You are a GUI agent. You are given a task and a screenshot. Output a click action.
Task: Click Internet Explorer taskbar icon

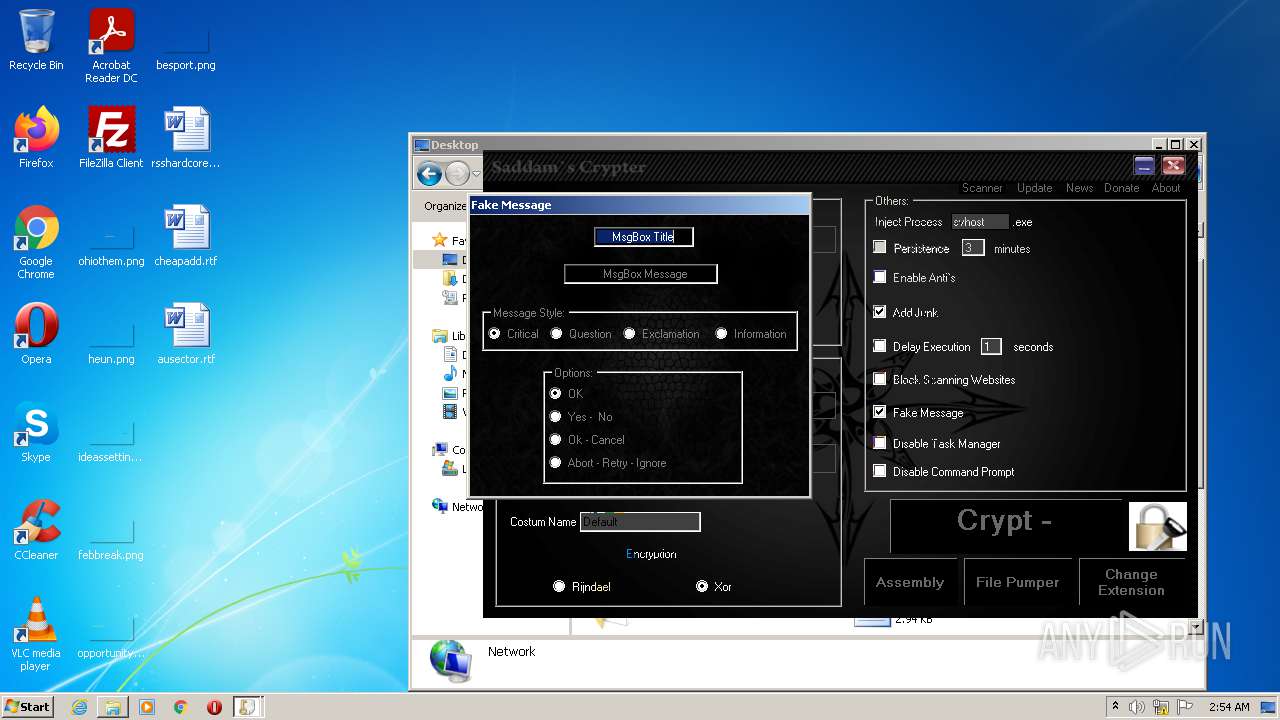coord(79,707)
